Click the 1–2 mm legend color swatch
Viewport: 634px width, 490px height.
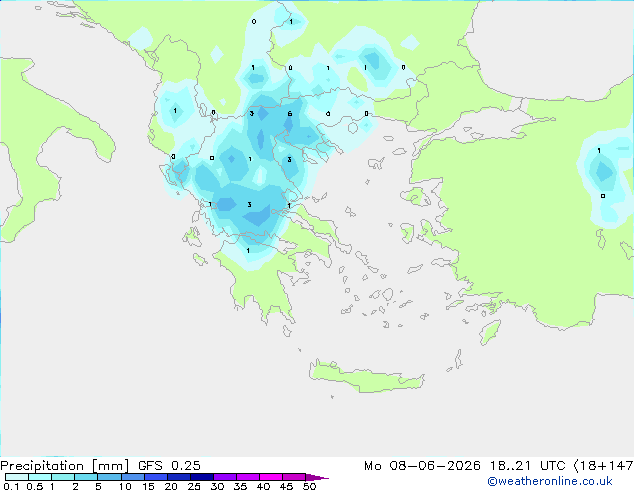coord(63,477)
